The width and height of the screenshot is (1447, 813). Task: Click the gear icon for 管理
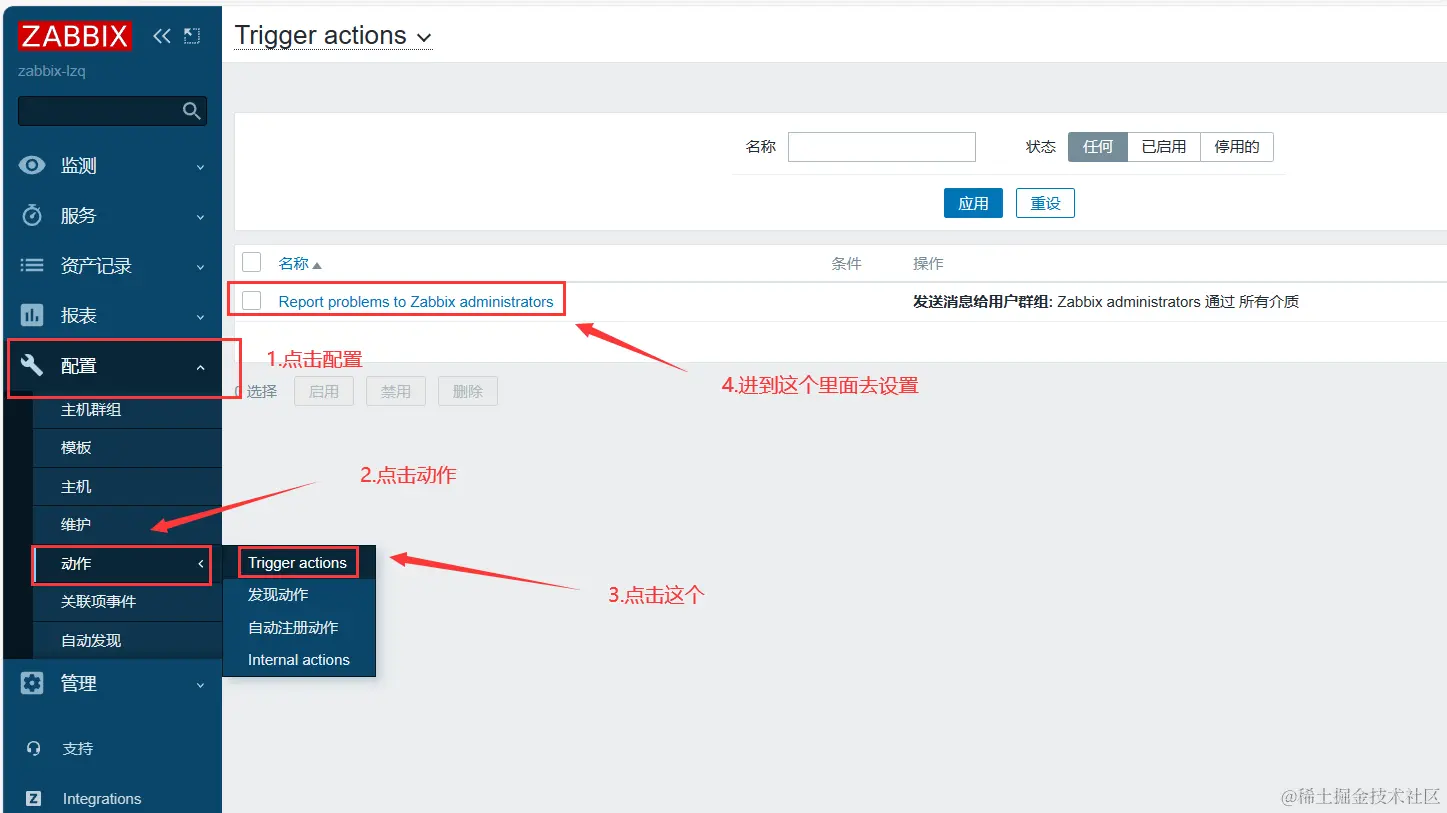(x=32, y=683)
